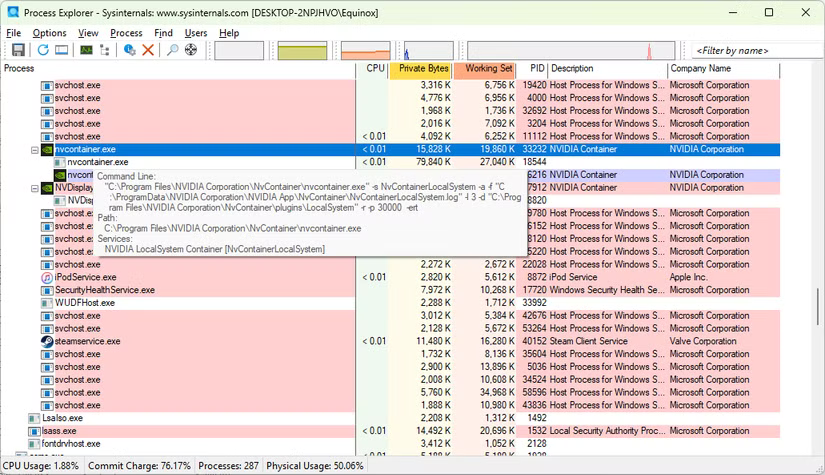
Task: Select the steamservice.exe Steam icon
Action: [46, 341]
